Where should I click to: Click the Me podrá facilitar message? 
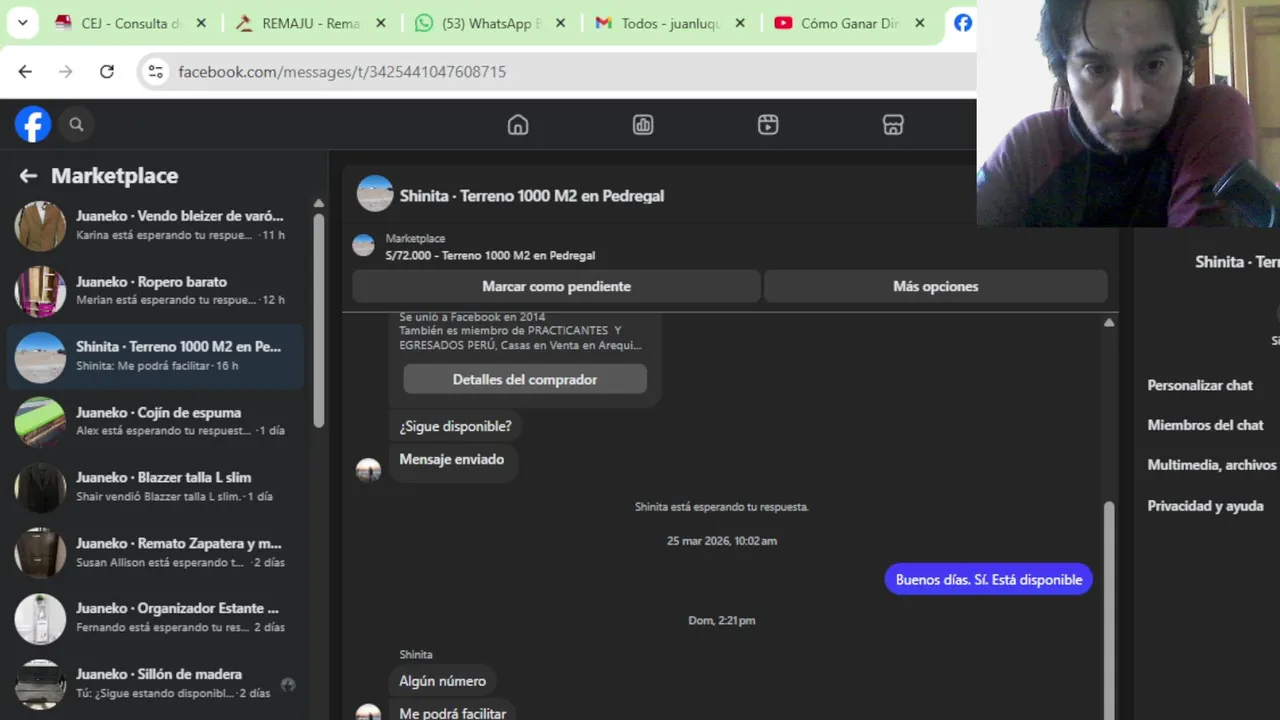(x=452, y=712)
